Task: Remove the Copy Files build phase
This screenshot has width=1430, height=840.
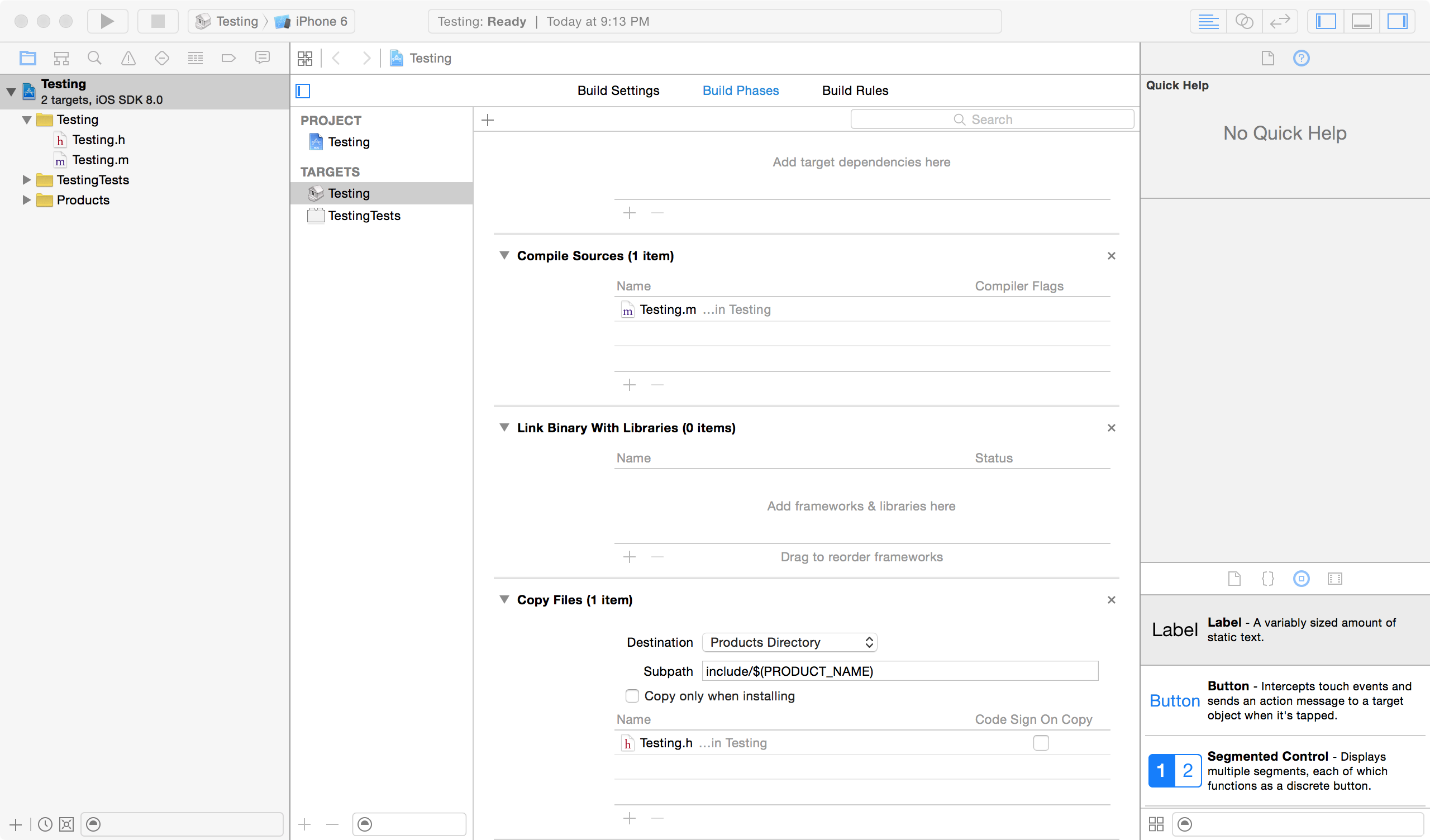Action: (1111, 600)
